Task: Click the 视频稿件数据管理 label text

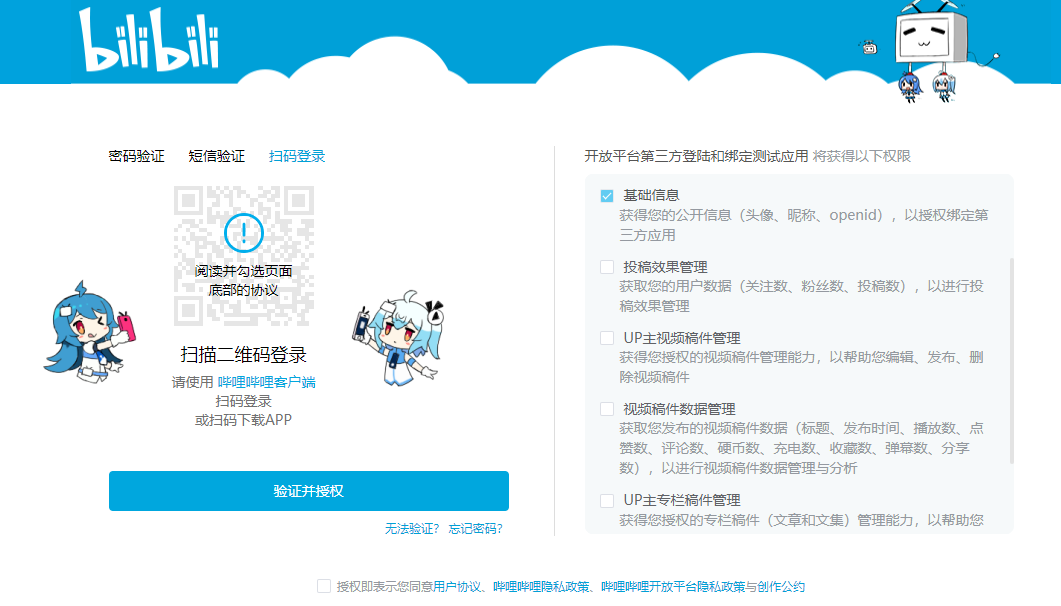Action: [679, 409]
